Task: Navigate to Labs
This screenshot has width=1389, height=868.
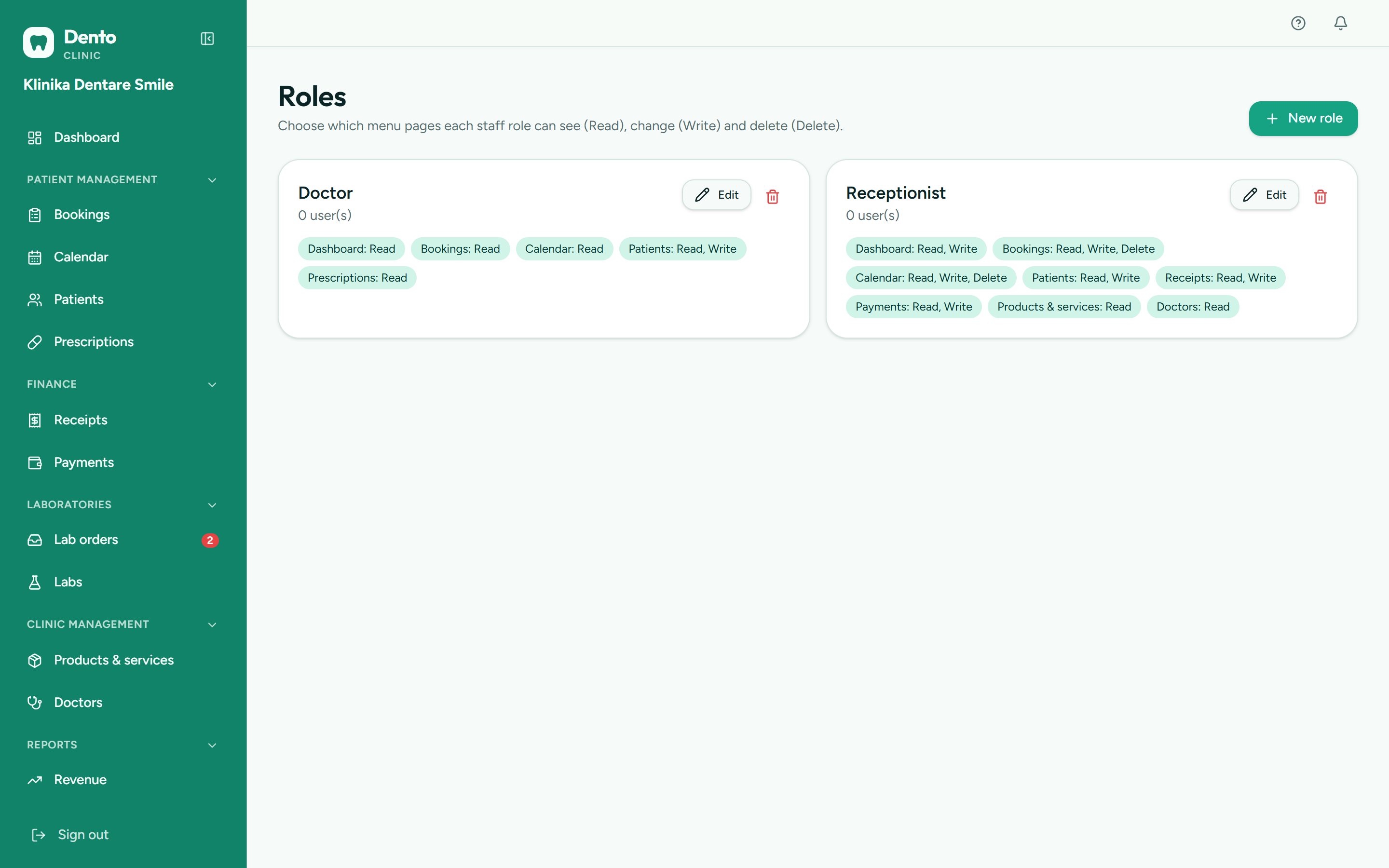Action: pyautogui.click(x=123, y=582)
